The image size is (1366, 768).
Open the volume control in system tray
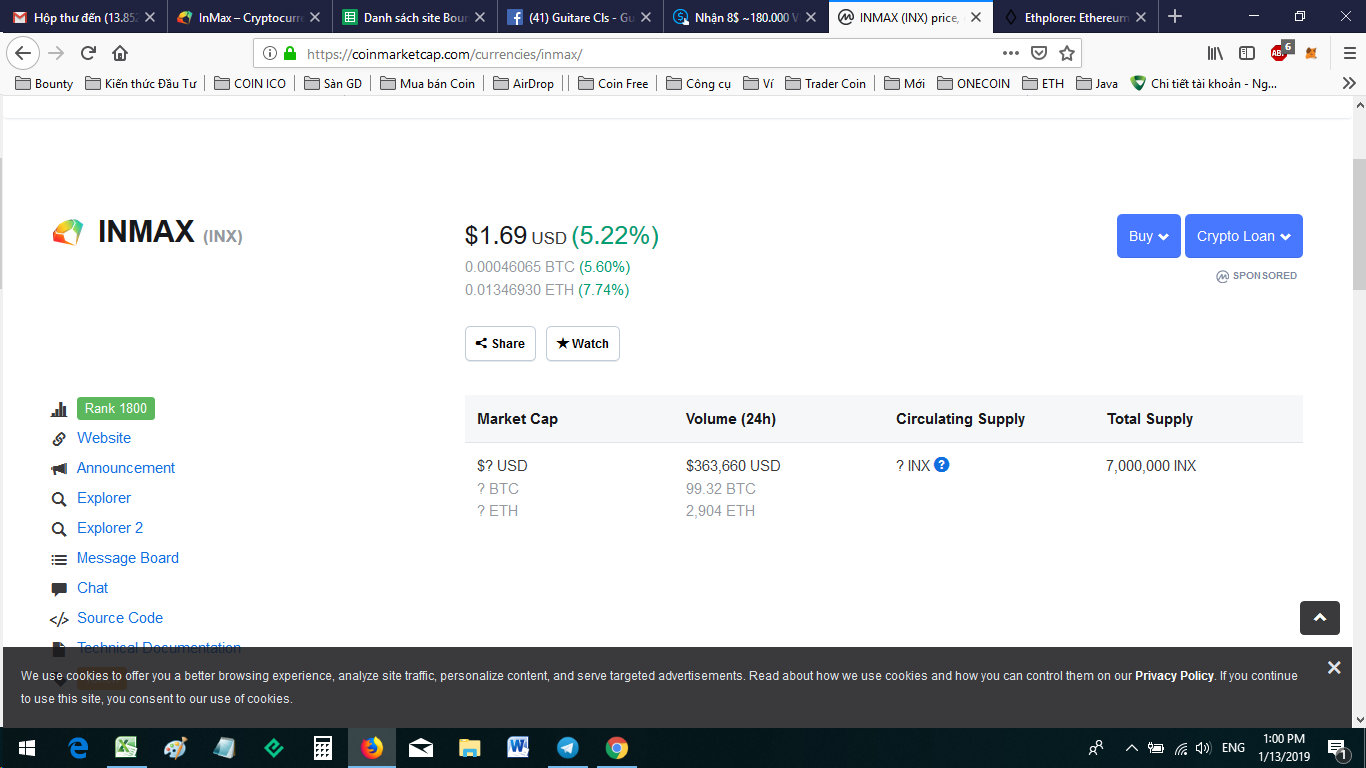coord(1203,748)
